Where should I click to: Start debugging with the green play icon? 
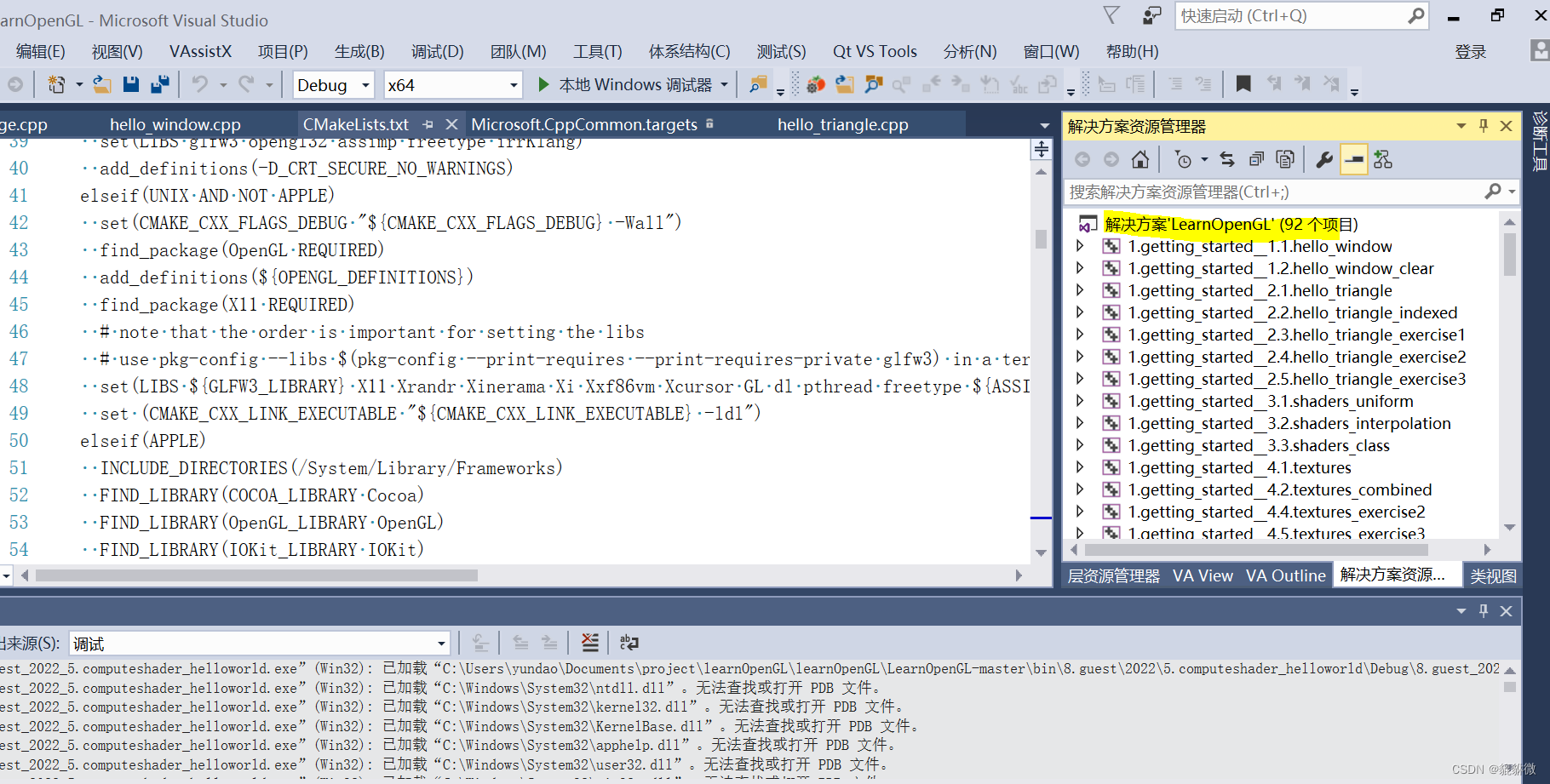(543, 84)
